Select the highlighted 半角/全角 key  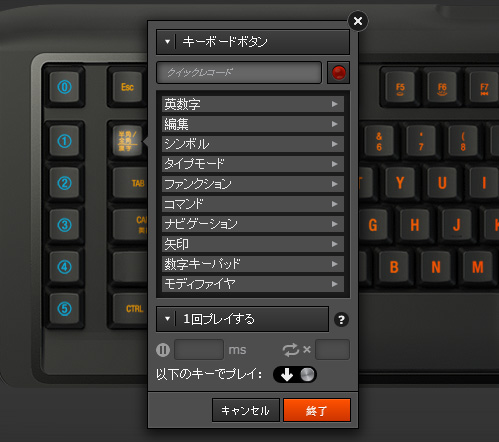127,141
